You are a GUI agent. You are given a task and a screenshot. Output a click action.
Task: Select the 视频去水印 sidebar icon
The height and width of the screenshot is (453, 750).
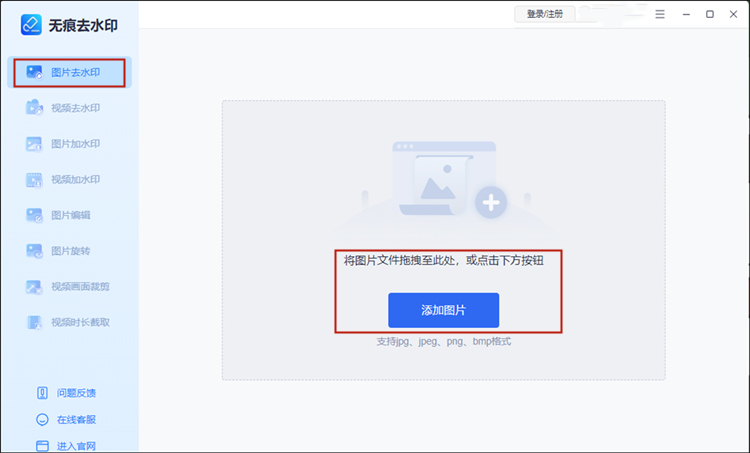pyautogui.click(x=34, y=108)
